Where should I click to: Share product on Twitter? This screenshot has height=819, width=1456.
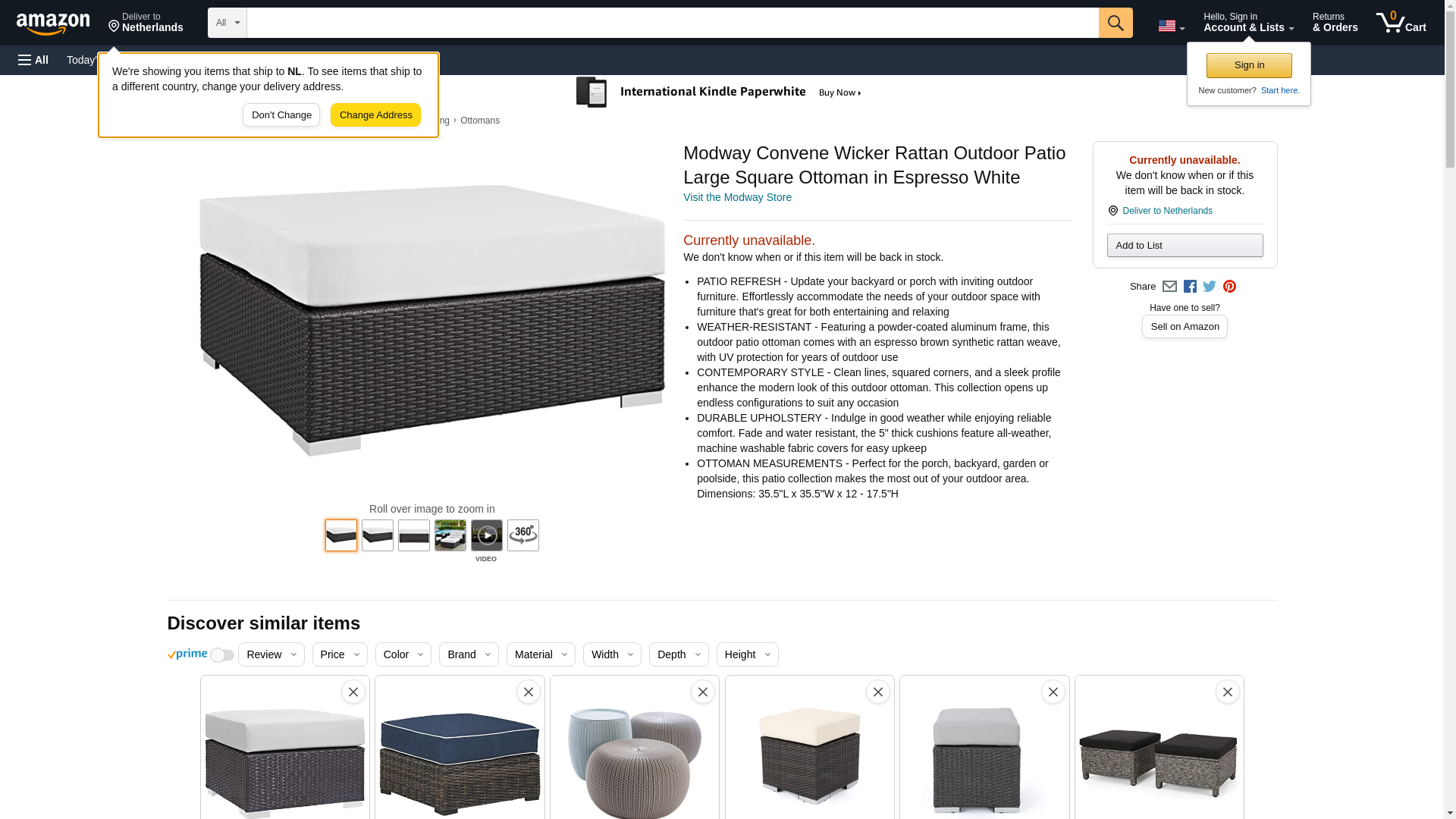1210,287
